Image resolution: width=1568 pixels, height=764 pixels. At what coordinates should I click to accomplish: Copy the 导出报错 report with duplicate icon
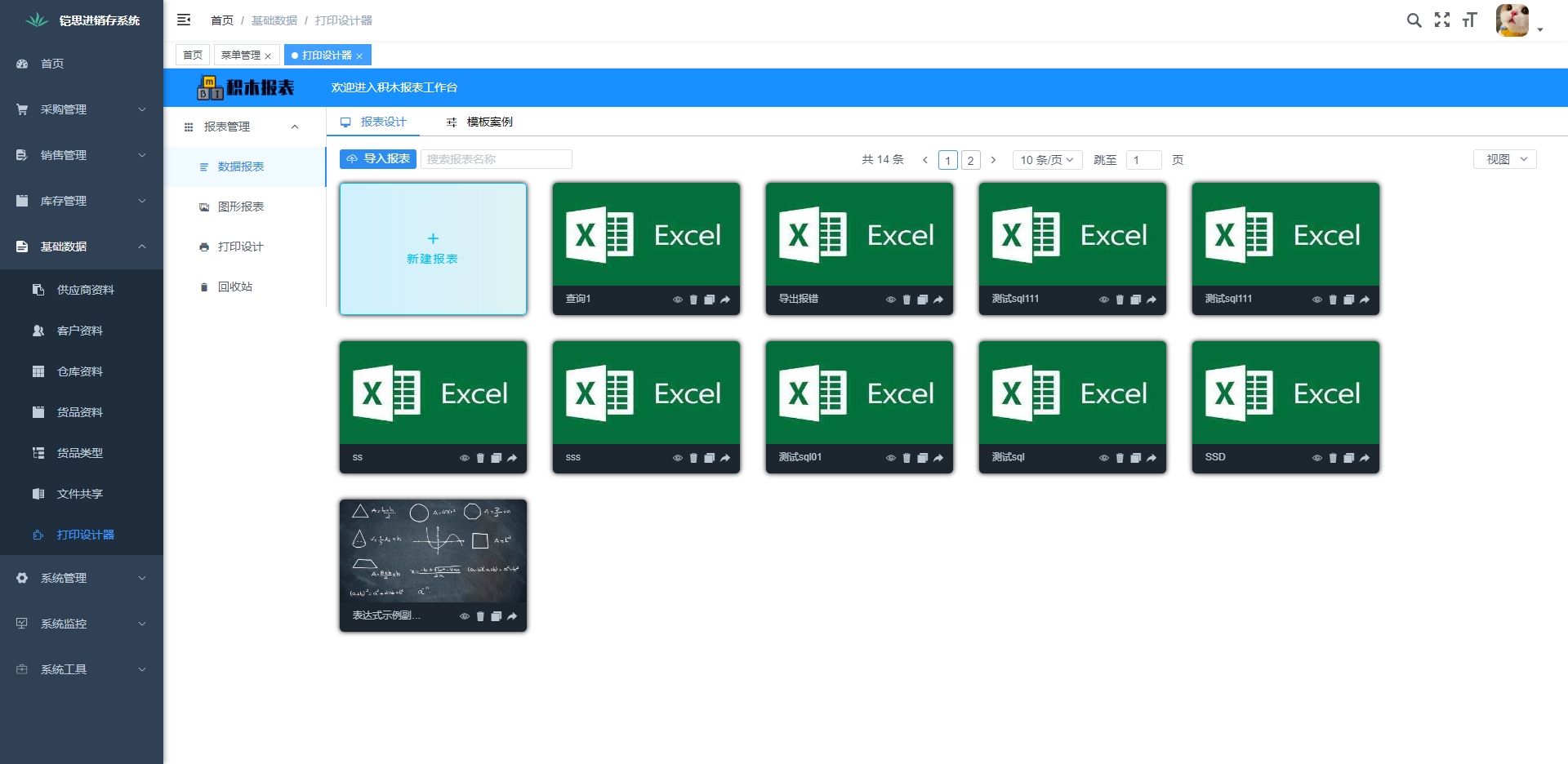click(922, 300)
